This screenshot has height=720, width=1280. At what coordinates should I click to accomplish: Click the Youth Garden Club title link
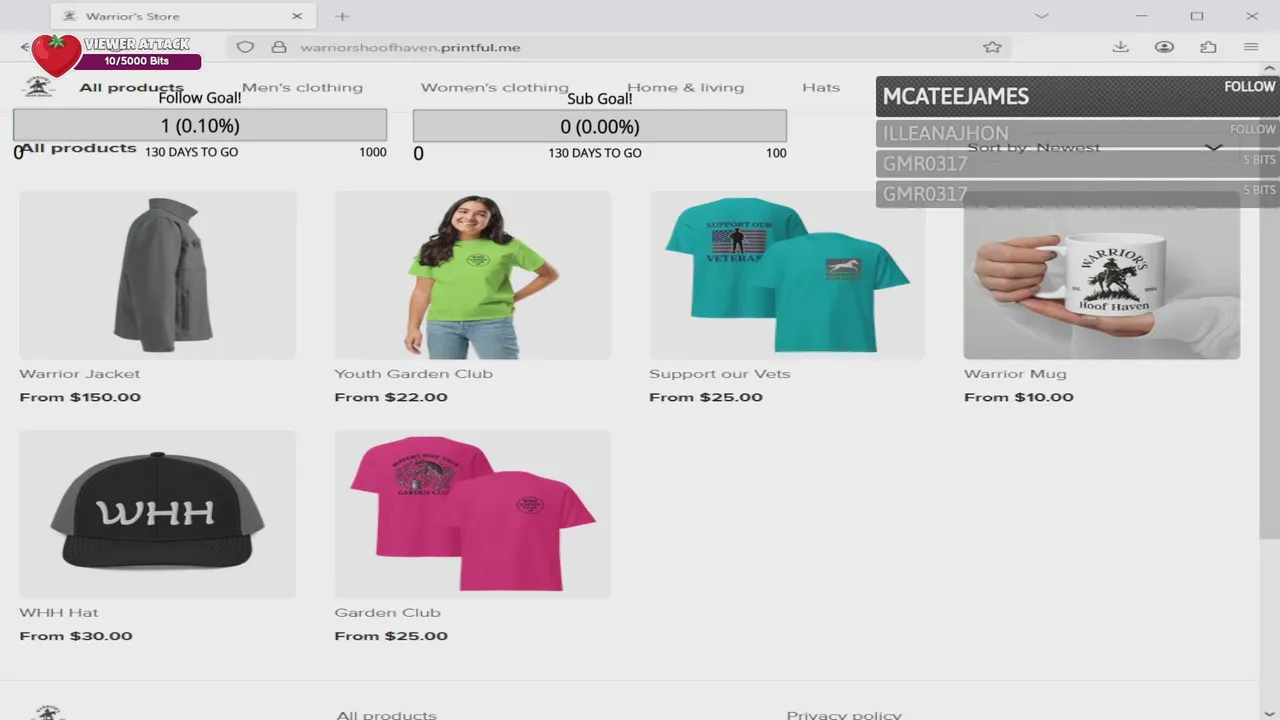coord(413,374)
